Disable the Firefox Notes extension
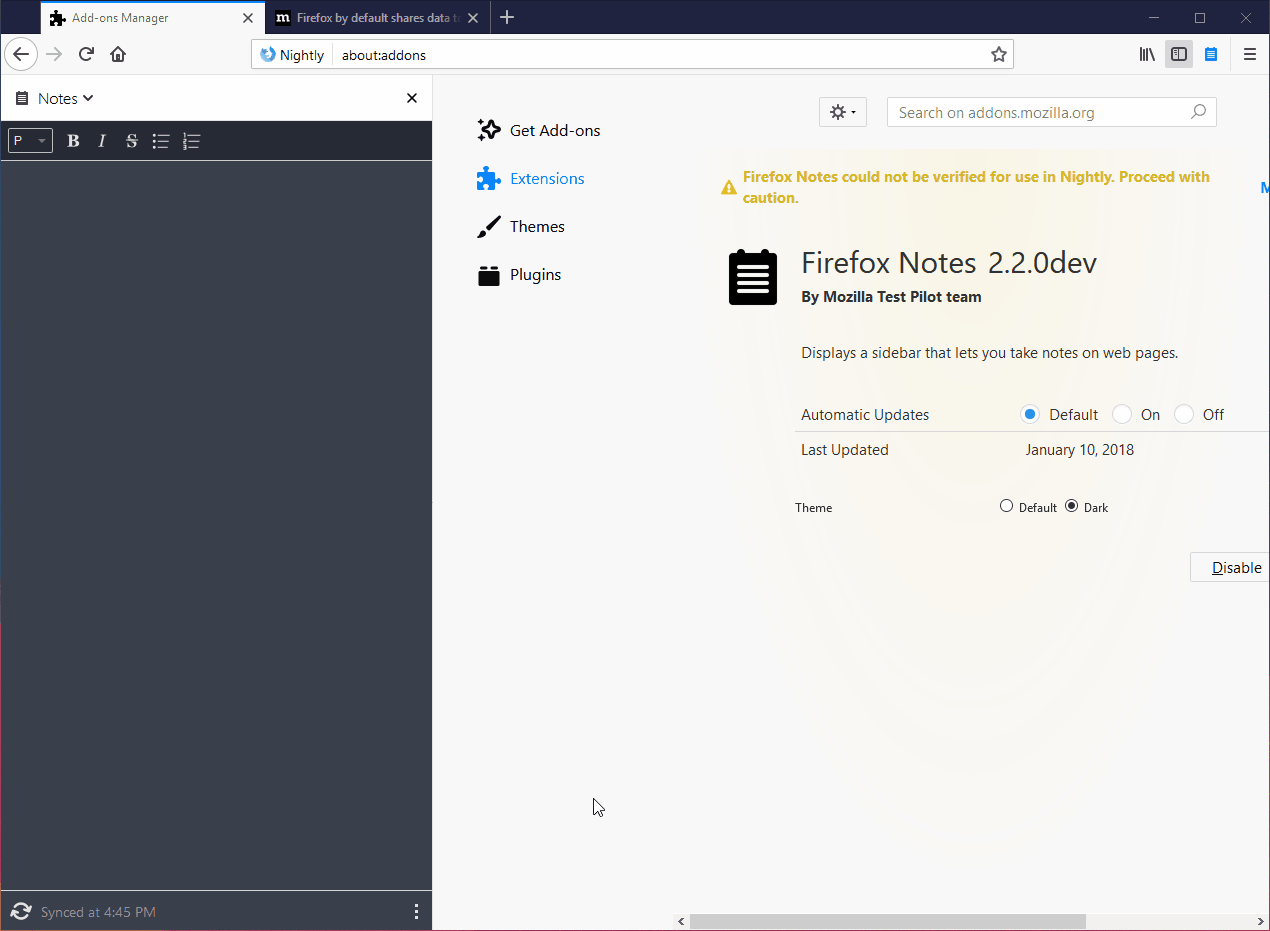The width and height of the screenshot is (1270, 931). pos(1231,567)
